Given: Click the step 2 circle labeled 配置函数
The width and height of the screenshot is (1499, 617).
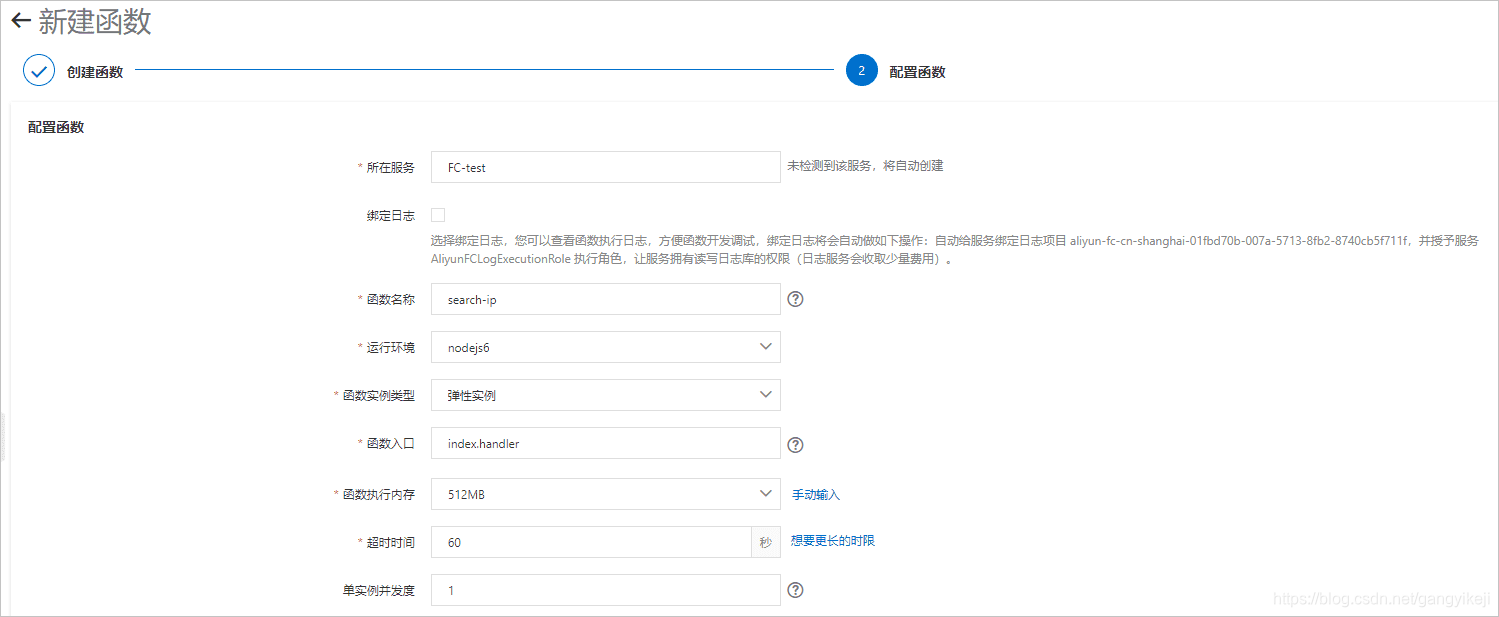Looking at the screenshot, I should [861, 70].
